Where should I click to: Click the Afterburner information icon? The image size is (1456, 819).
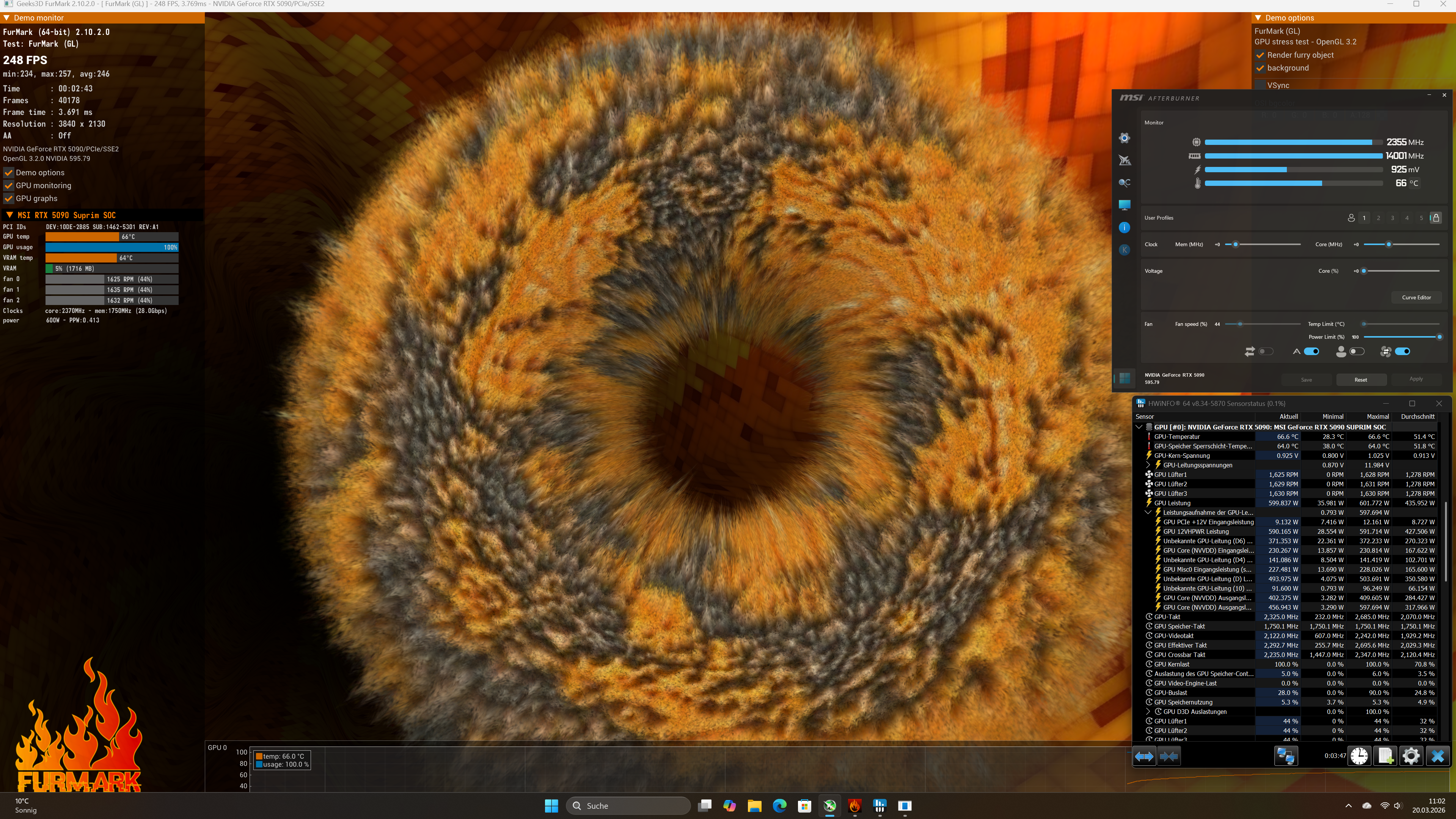[1125, 227]
